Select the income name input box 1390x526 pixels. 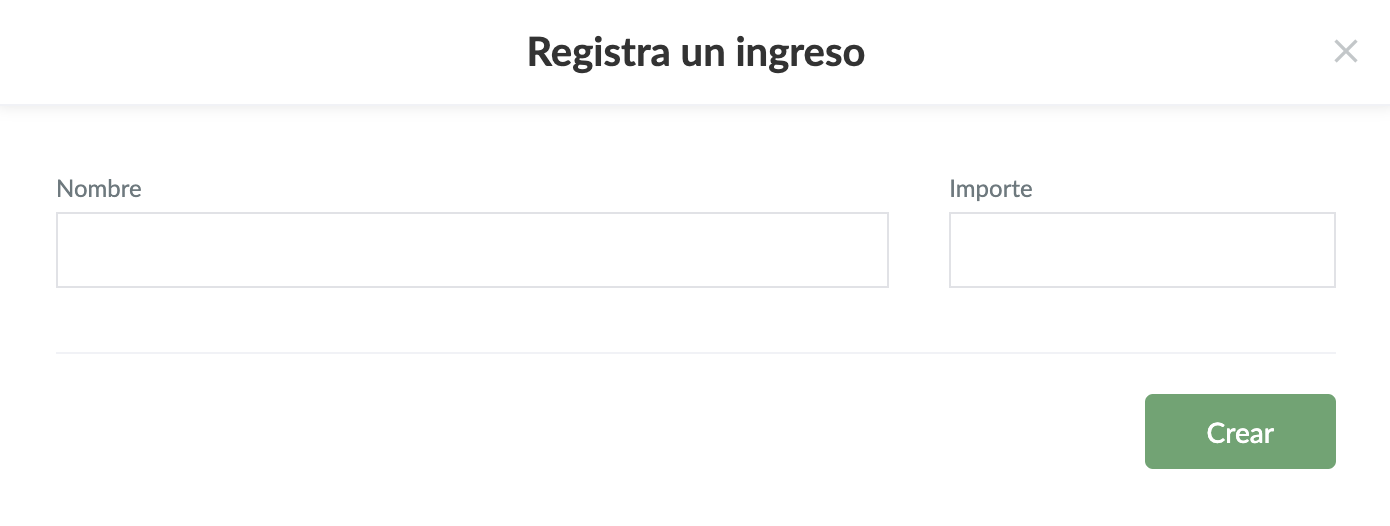[472, 250]
